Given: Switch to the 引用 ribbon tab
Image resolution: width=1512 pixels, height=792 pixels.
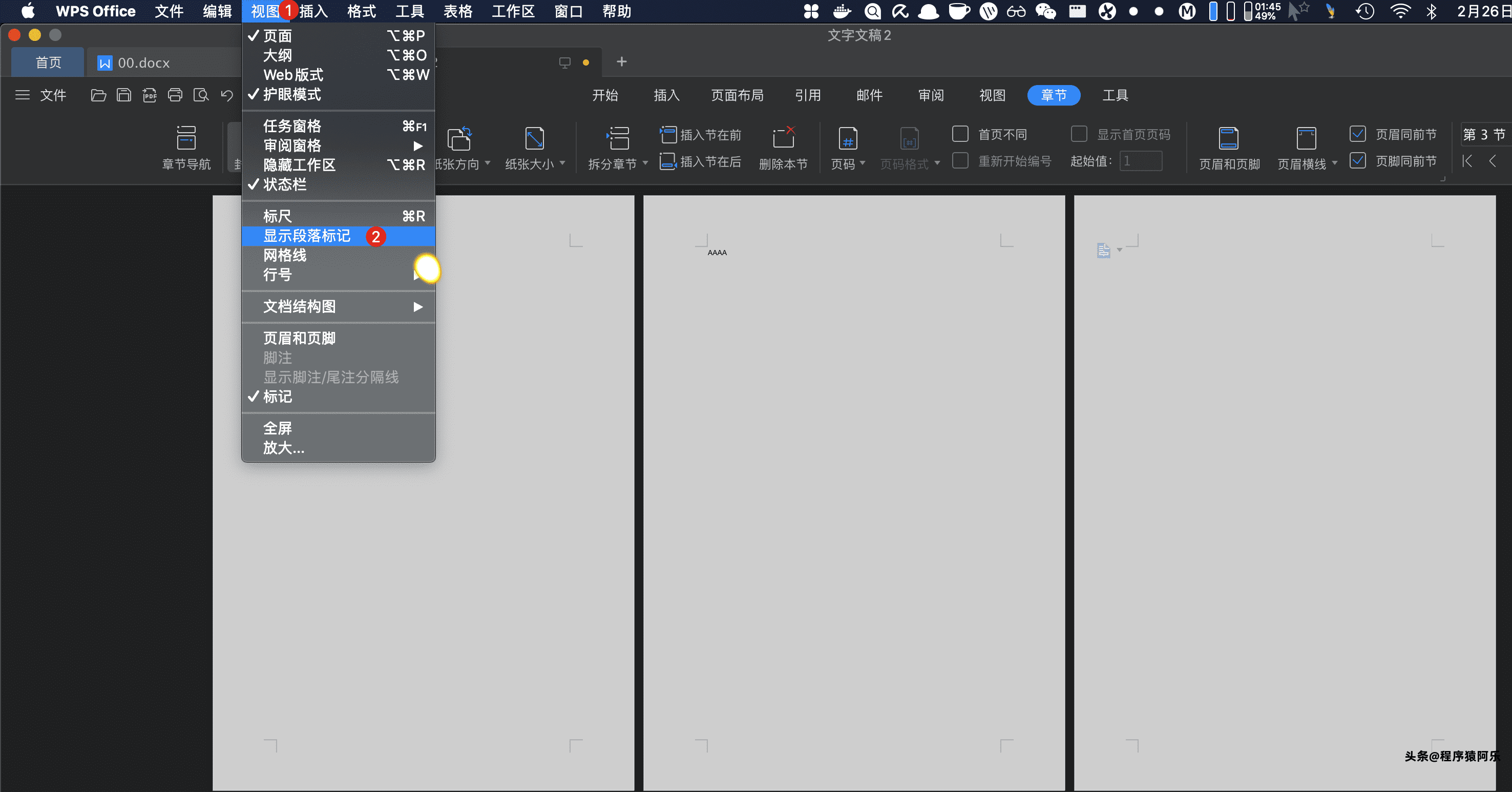Looking at the screenshot, I should [x=808, y=95].
